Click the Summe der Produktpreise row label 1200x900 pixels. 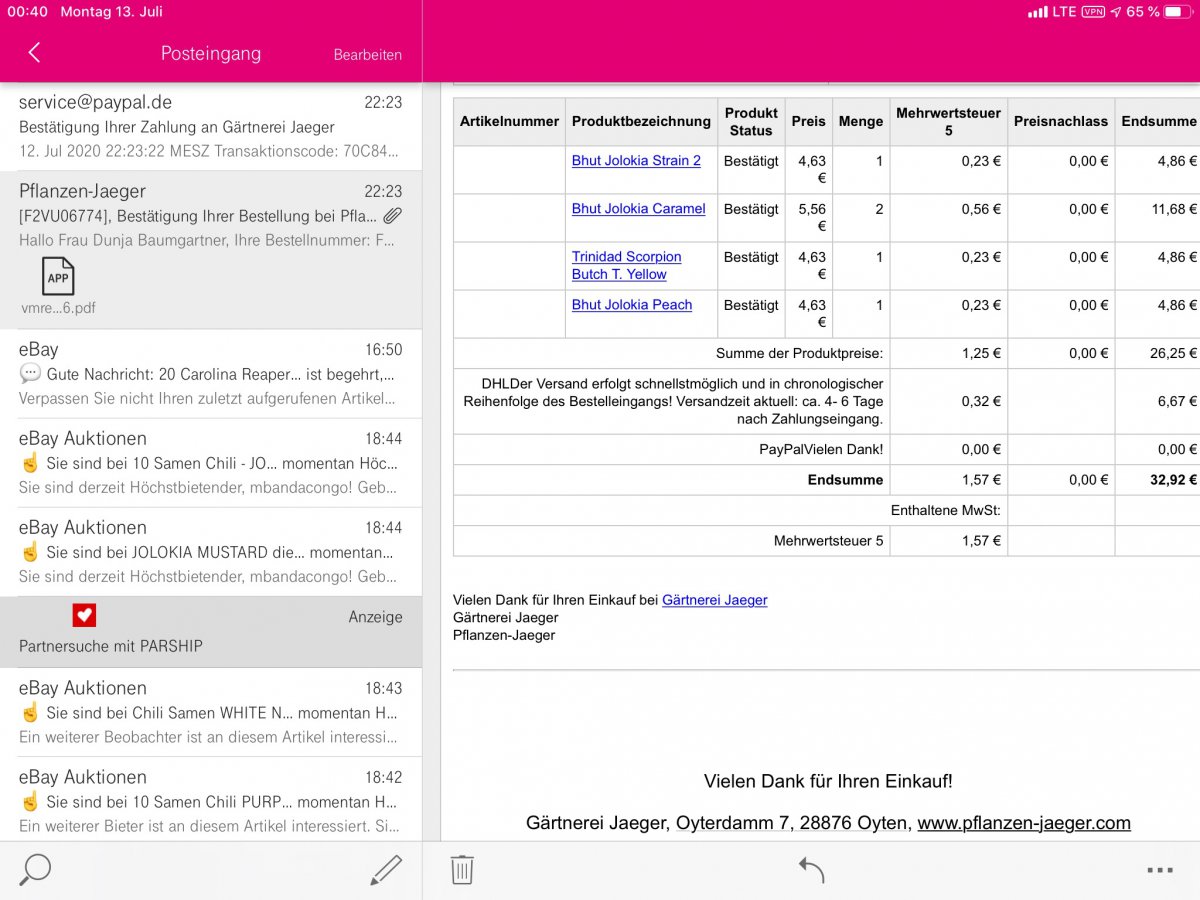point(800,353)
